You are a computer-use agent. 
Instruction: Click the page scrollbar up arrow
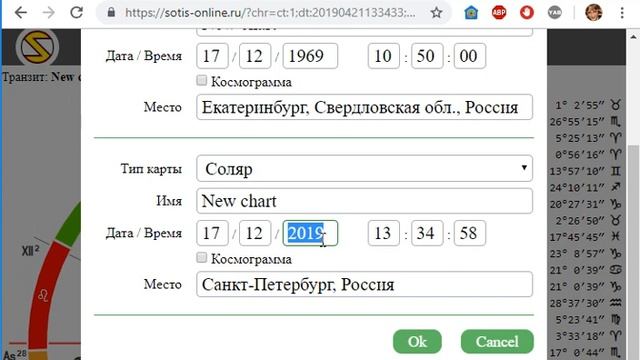click(x=633, y=37)
